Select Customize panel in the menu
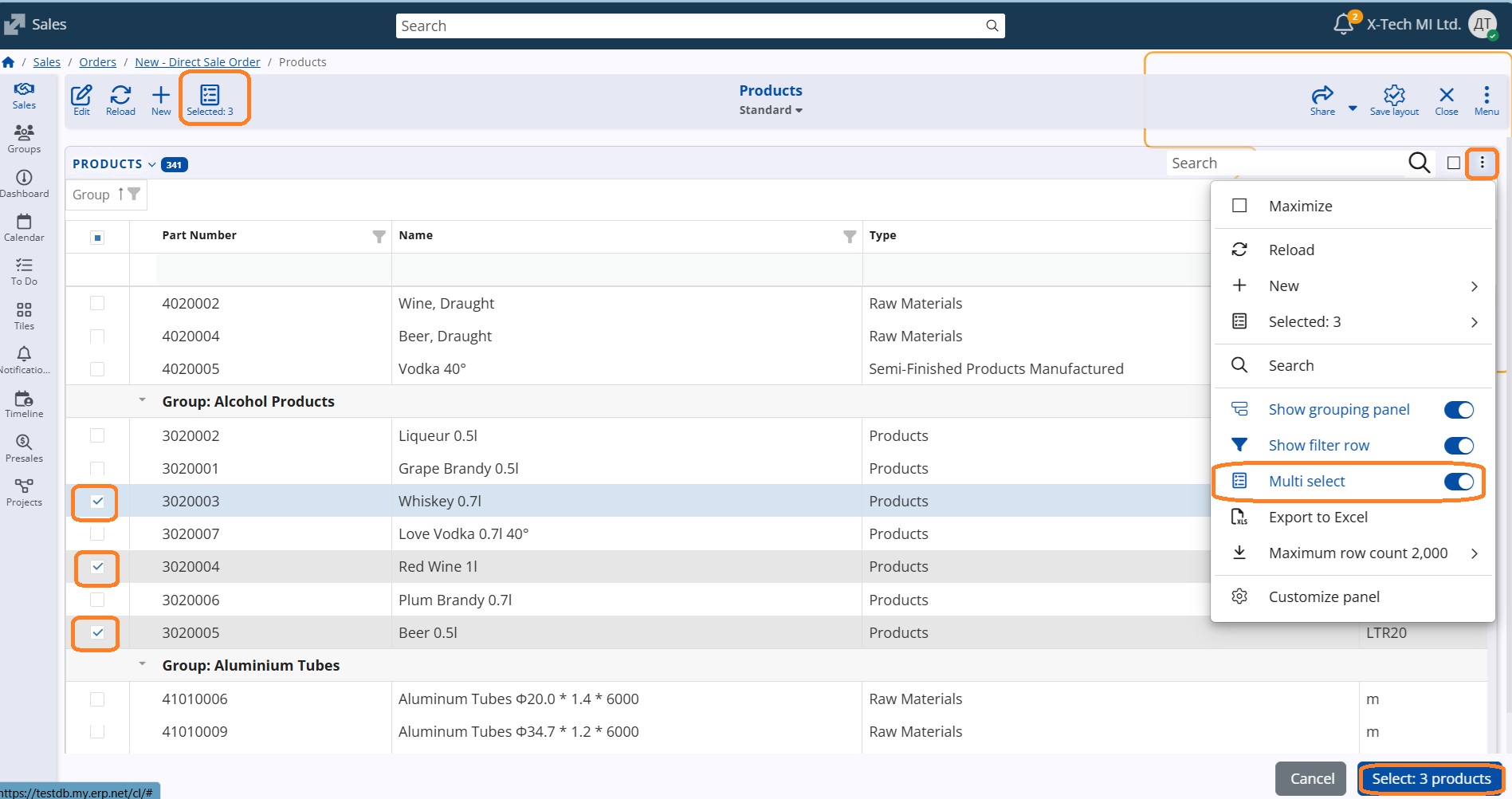Screen dimensions: 1512x799 coord(1323,597)
